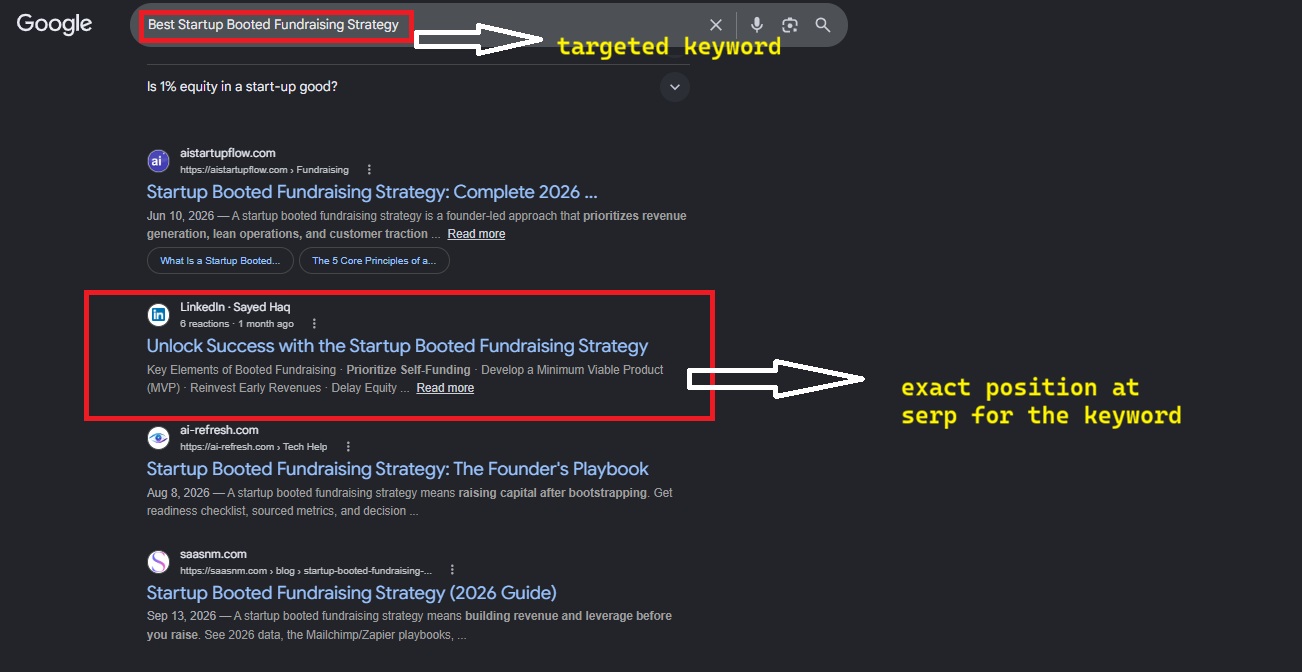This screenshot has height=672, width=1302.
Task: Open the saasnm.com favicon
Action: 158,562
